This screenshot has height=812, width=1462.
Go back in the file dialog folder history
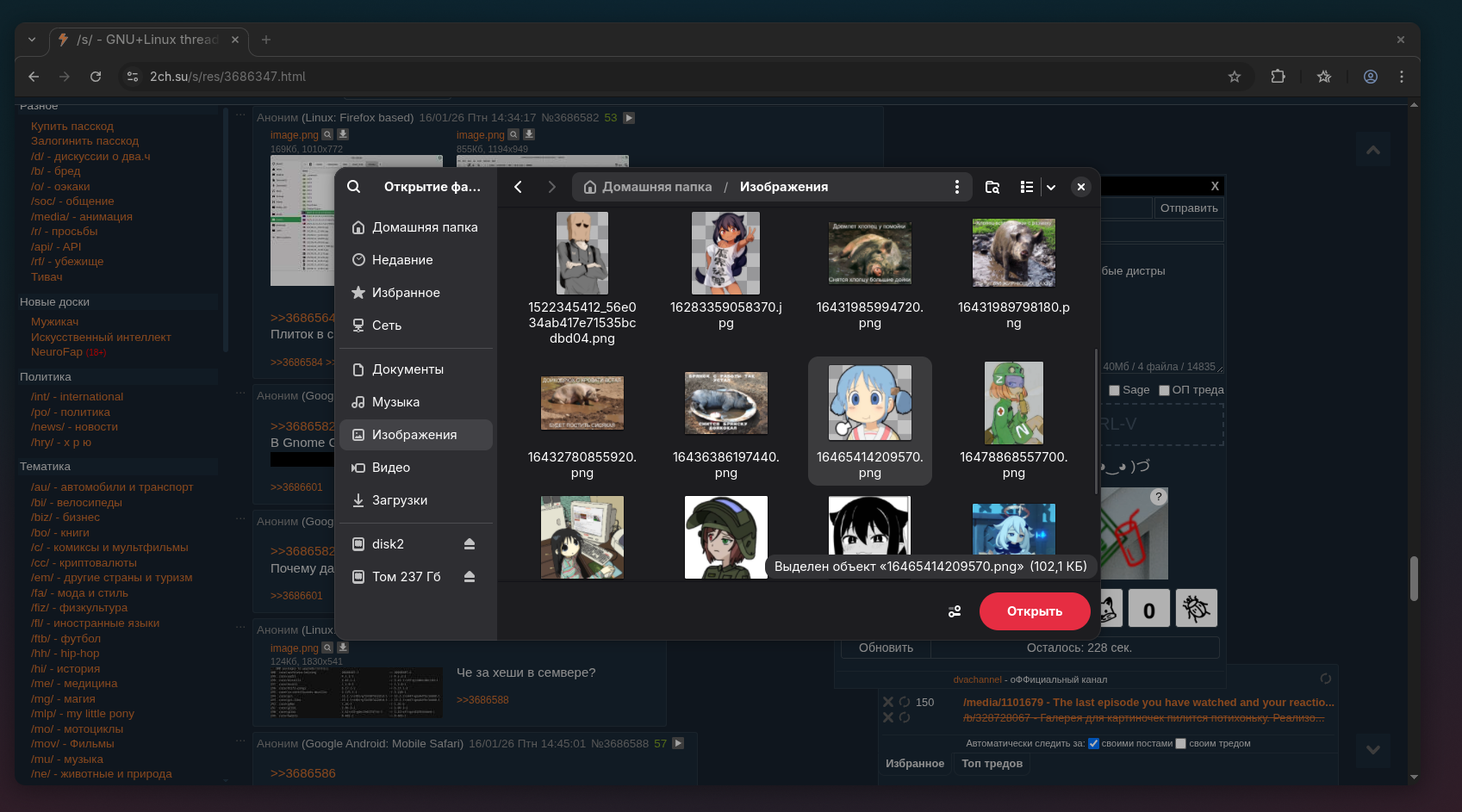coord(519,187)
